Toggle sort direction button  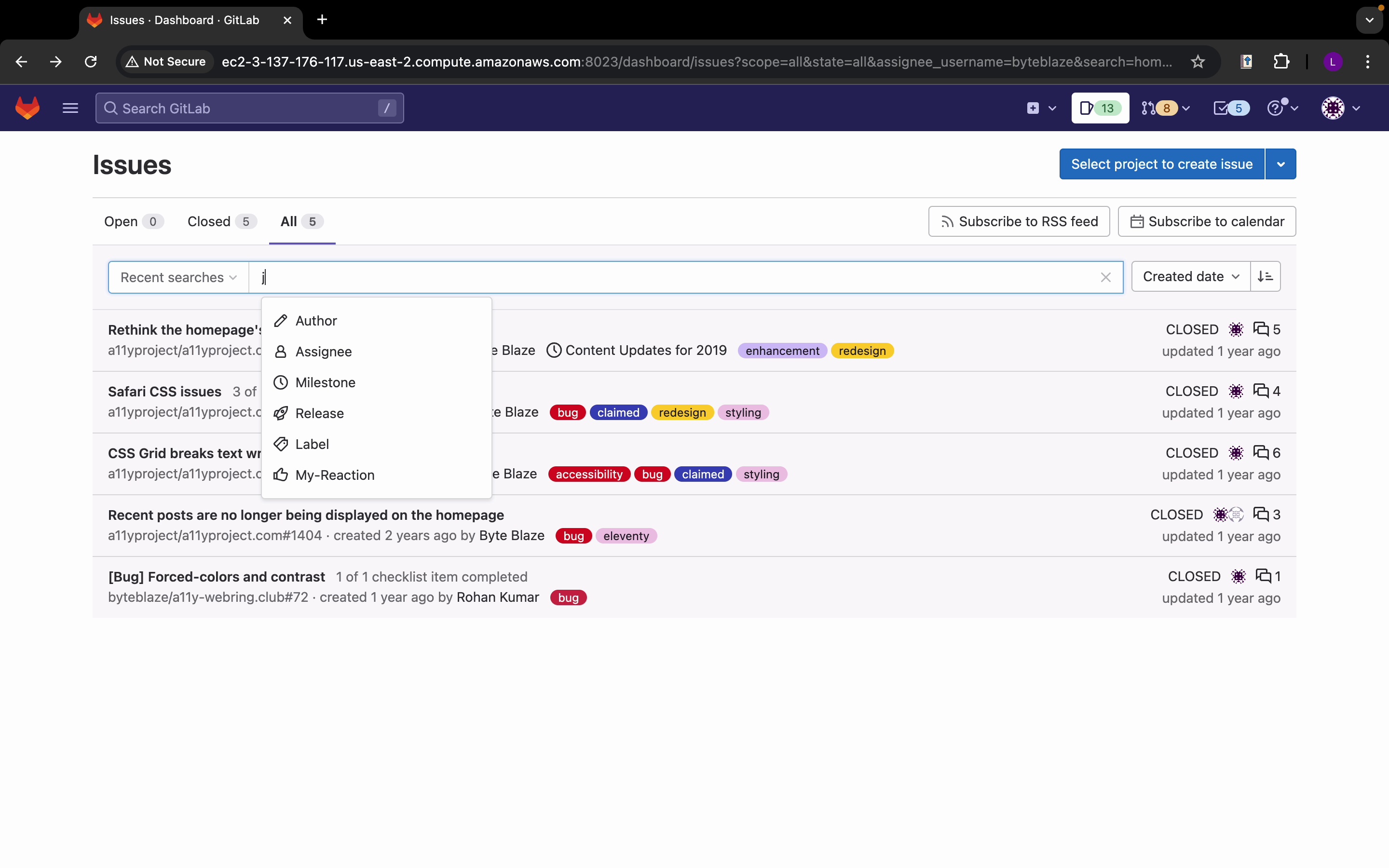pos(1265,277)
